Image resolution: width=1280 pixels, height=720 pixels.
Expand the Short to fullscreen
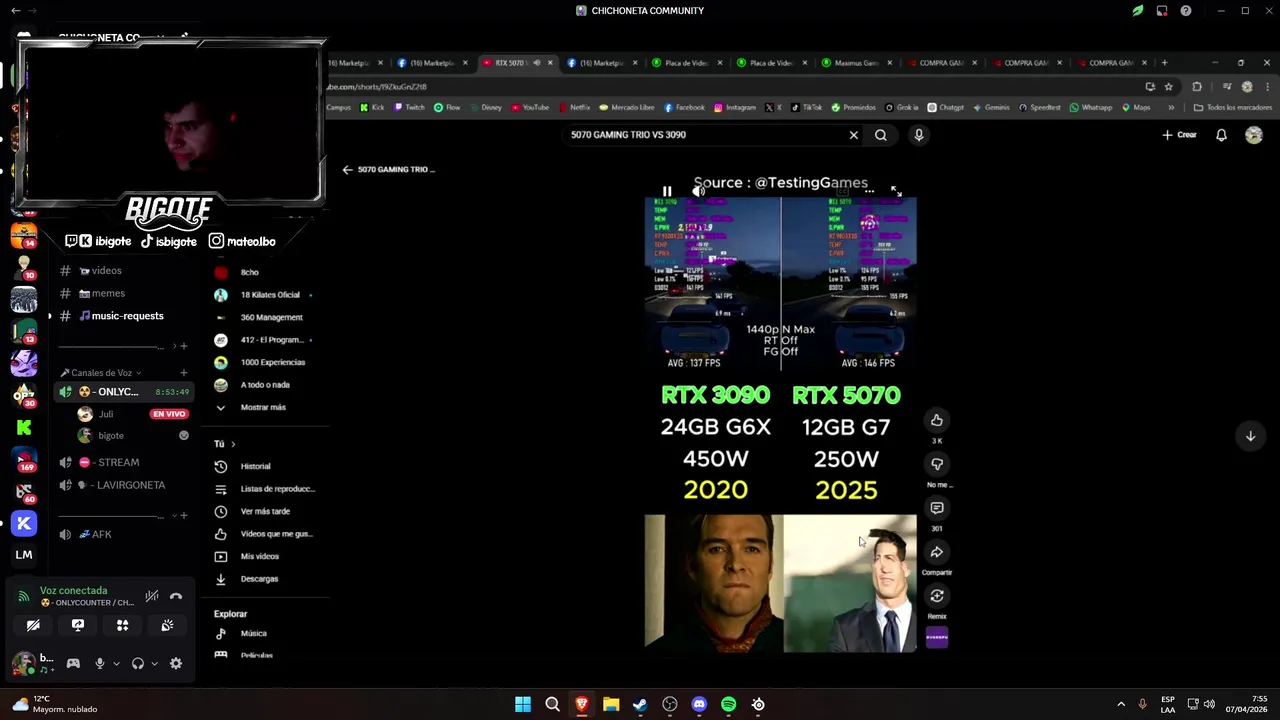[896, 191]
